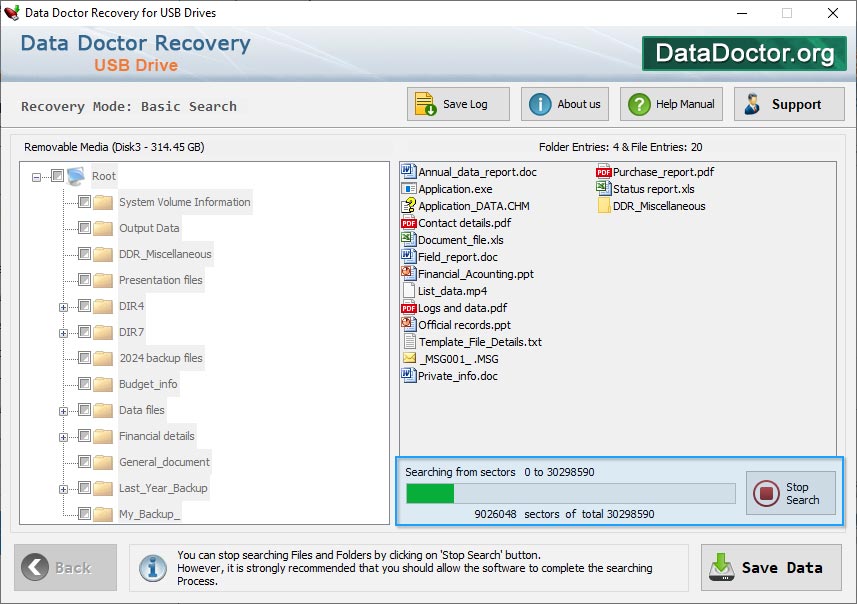Click the Back button label

click(73, 568)
